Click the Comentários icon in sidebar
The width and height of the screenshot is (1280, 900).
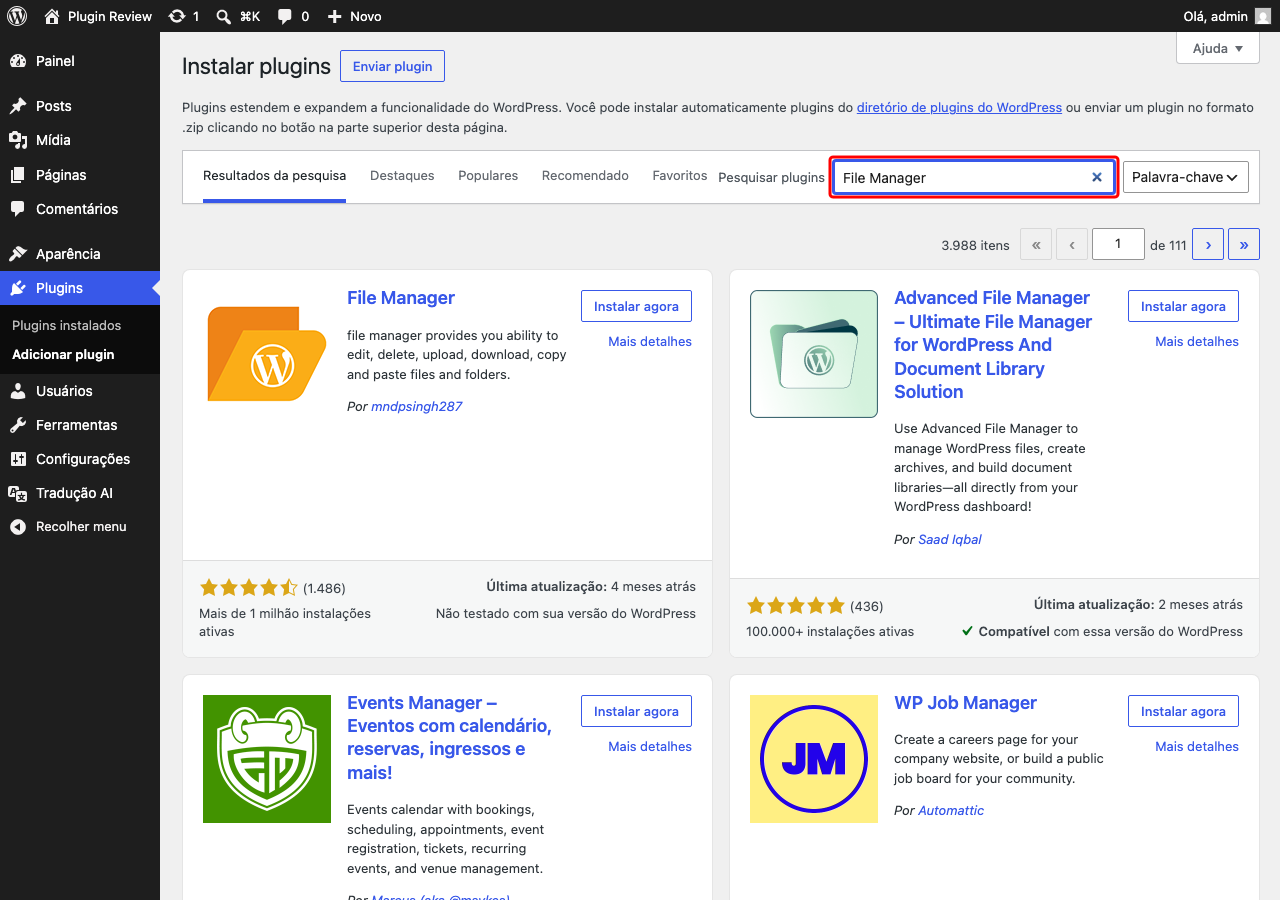tap(18, 209)
